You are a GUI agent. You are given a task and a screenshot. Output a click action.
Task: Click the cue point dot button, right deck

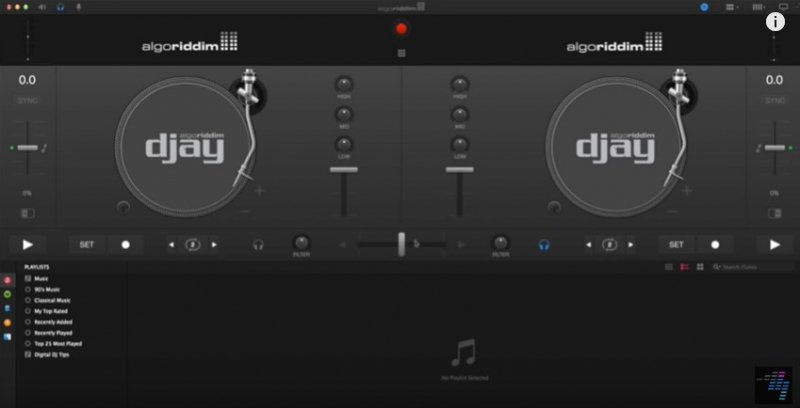tap(715, 245)
